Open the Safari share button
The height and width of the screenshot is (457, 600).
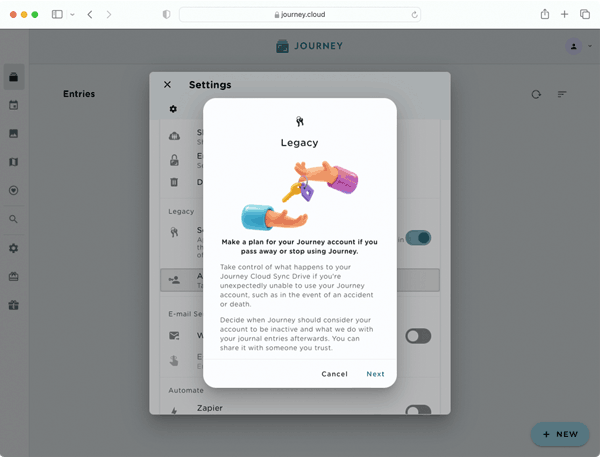point(545,14)
